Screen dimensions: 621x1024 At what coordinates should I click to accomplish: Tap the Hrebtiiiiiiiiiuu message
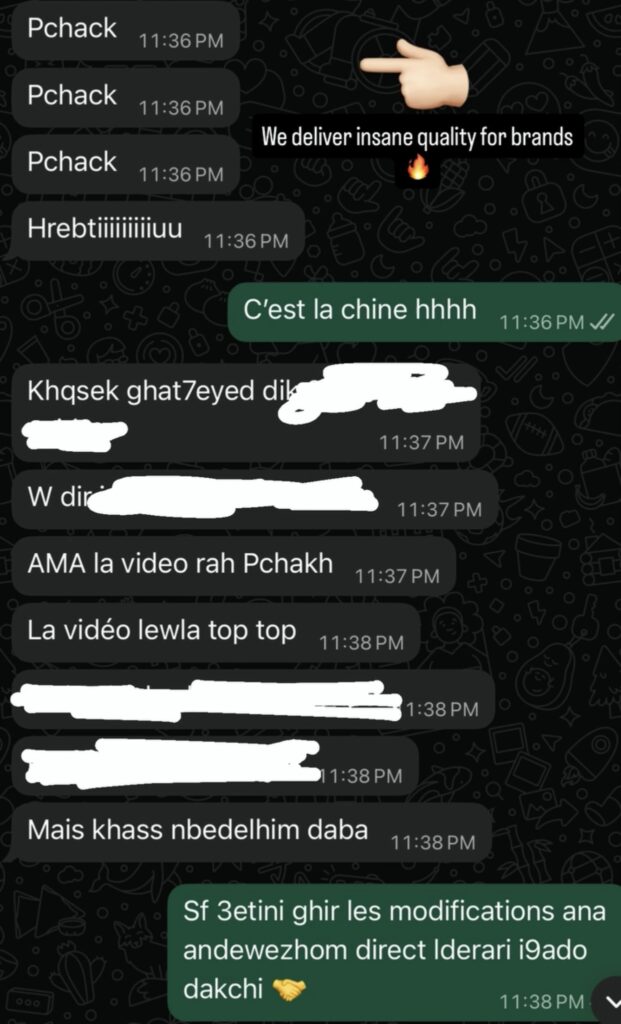coord(158,231)
